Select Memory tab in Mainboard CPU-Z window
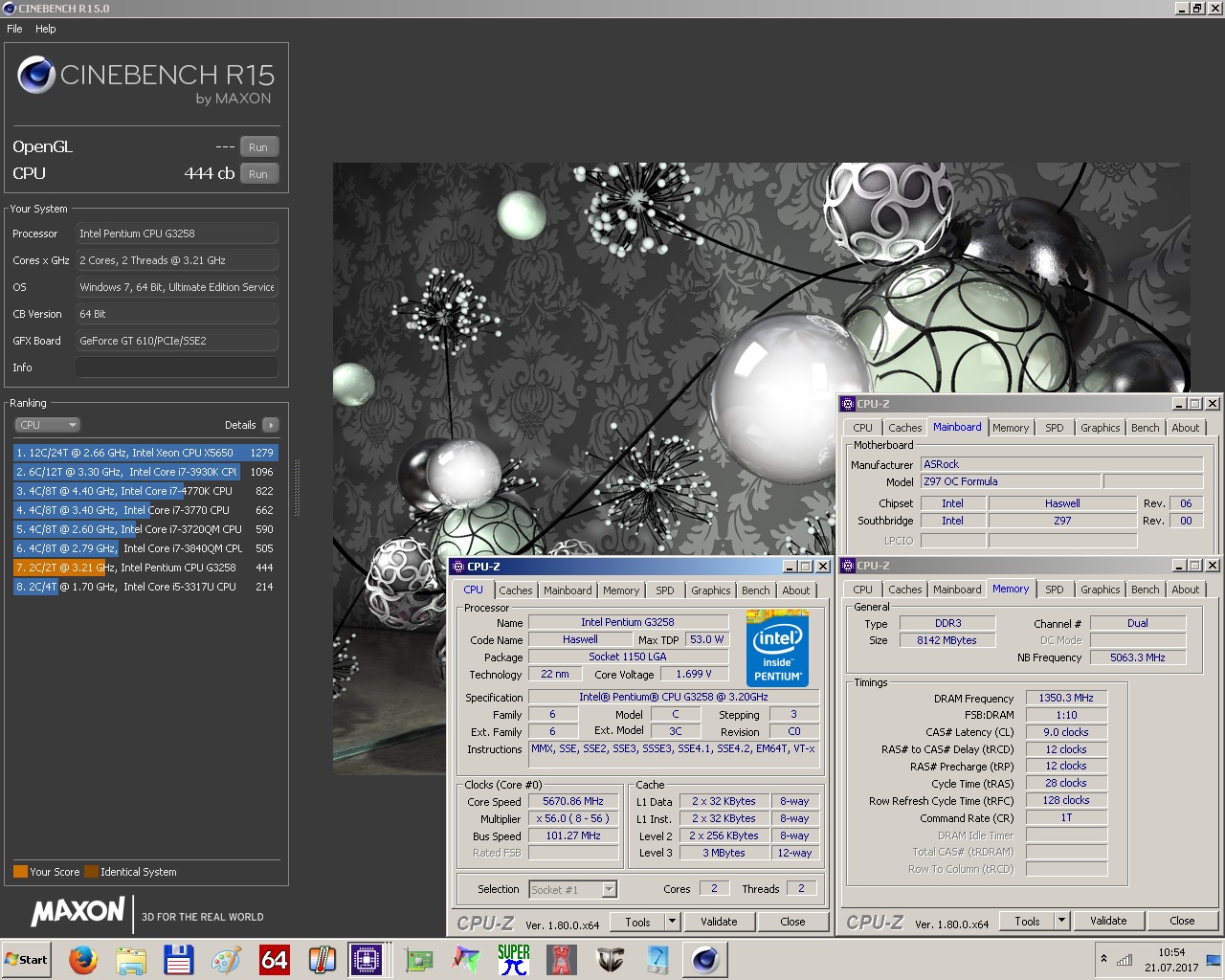The image size is (1225, 980). (1010, 428)
